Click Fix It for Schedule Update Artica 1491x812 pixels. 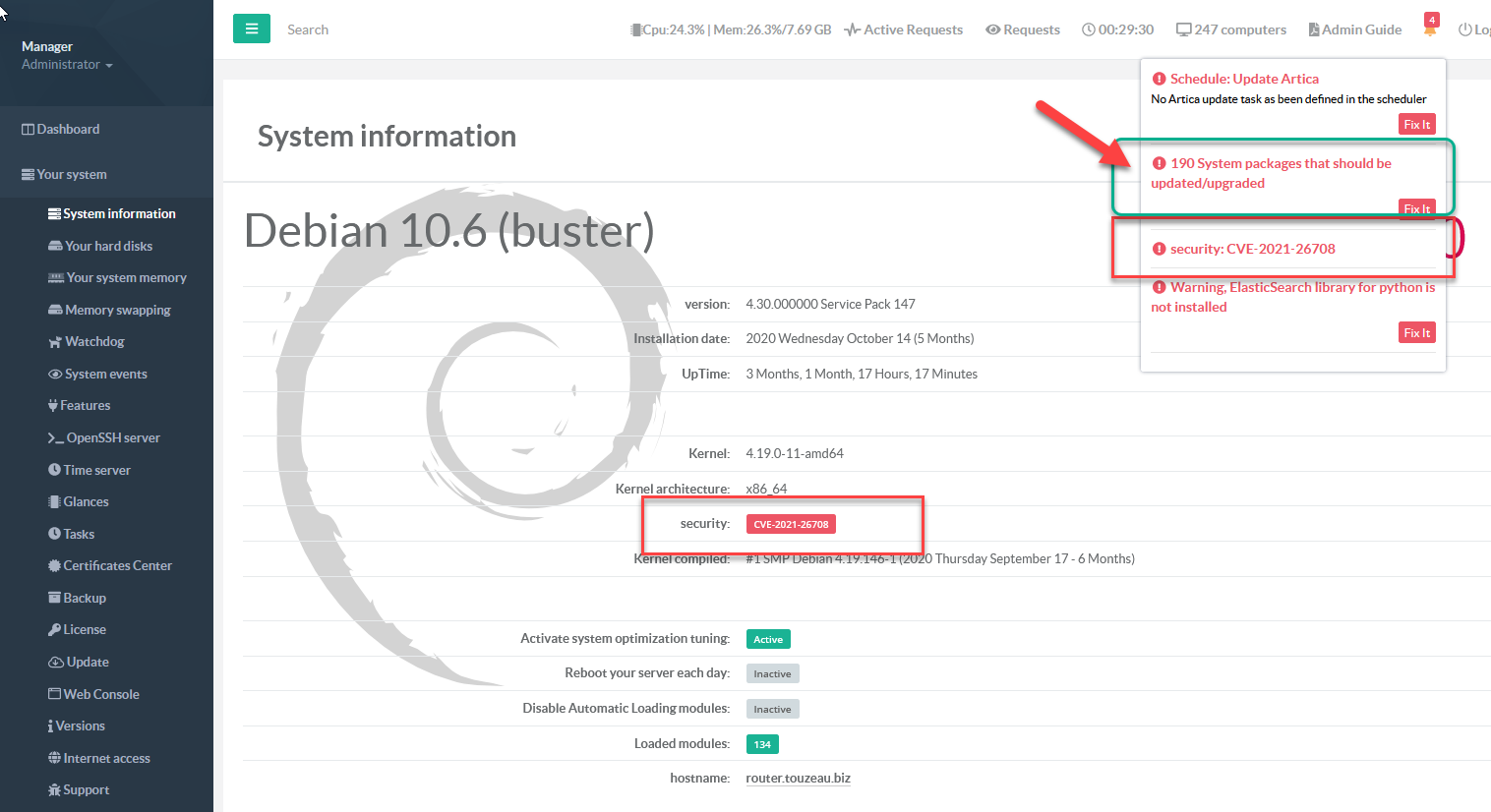pos(1417,125)
